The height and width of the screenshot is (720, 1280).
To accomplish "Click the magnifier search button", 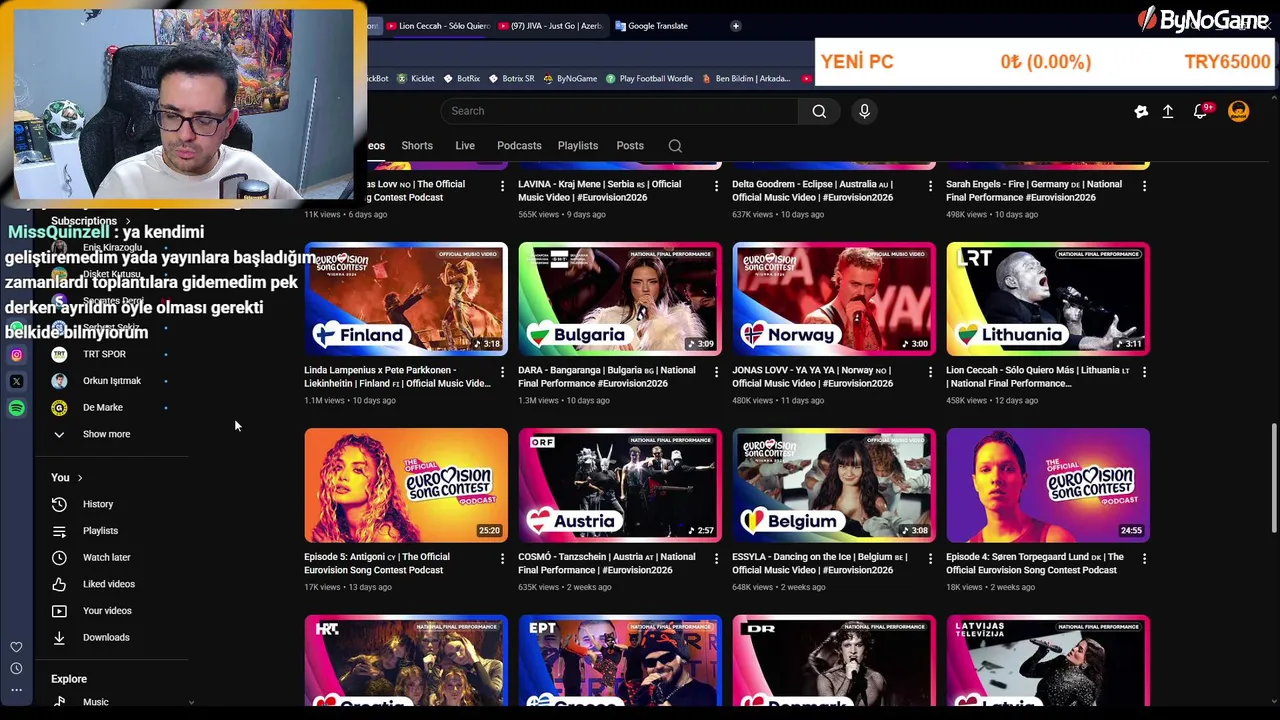I will click(819, 111).
